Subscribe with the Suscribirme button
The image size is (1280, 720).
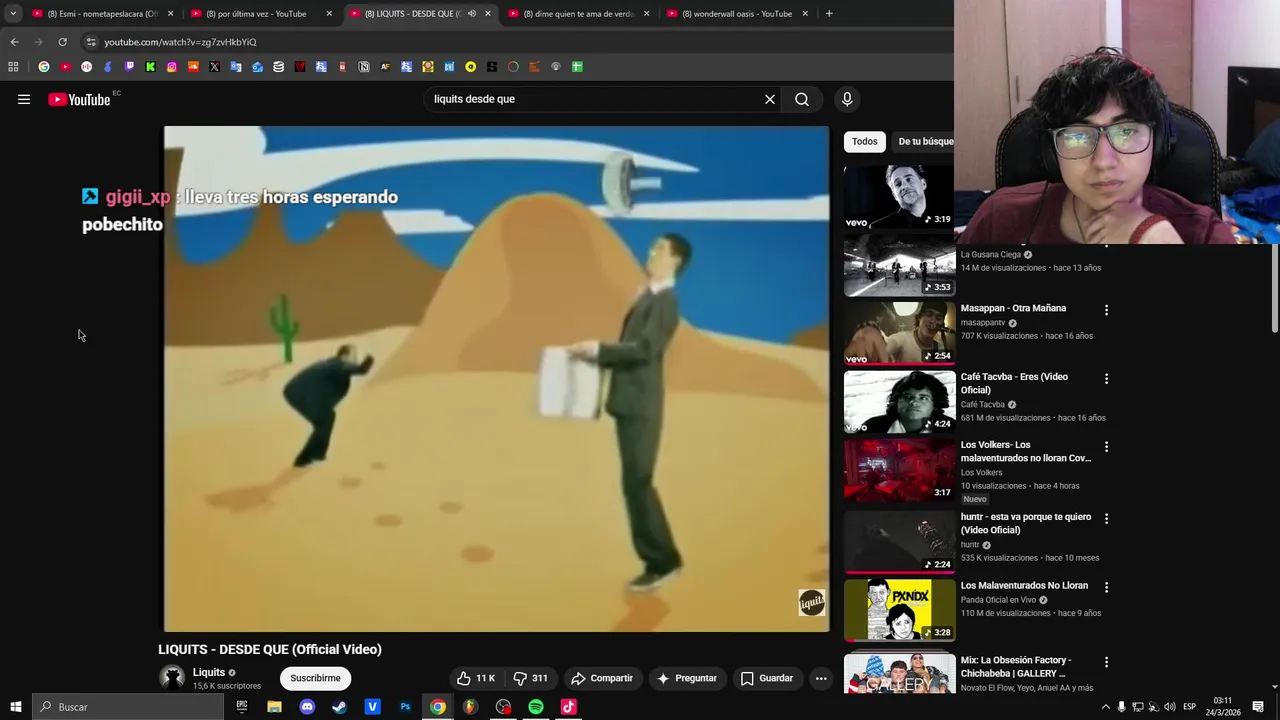(315, 678)
